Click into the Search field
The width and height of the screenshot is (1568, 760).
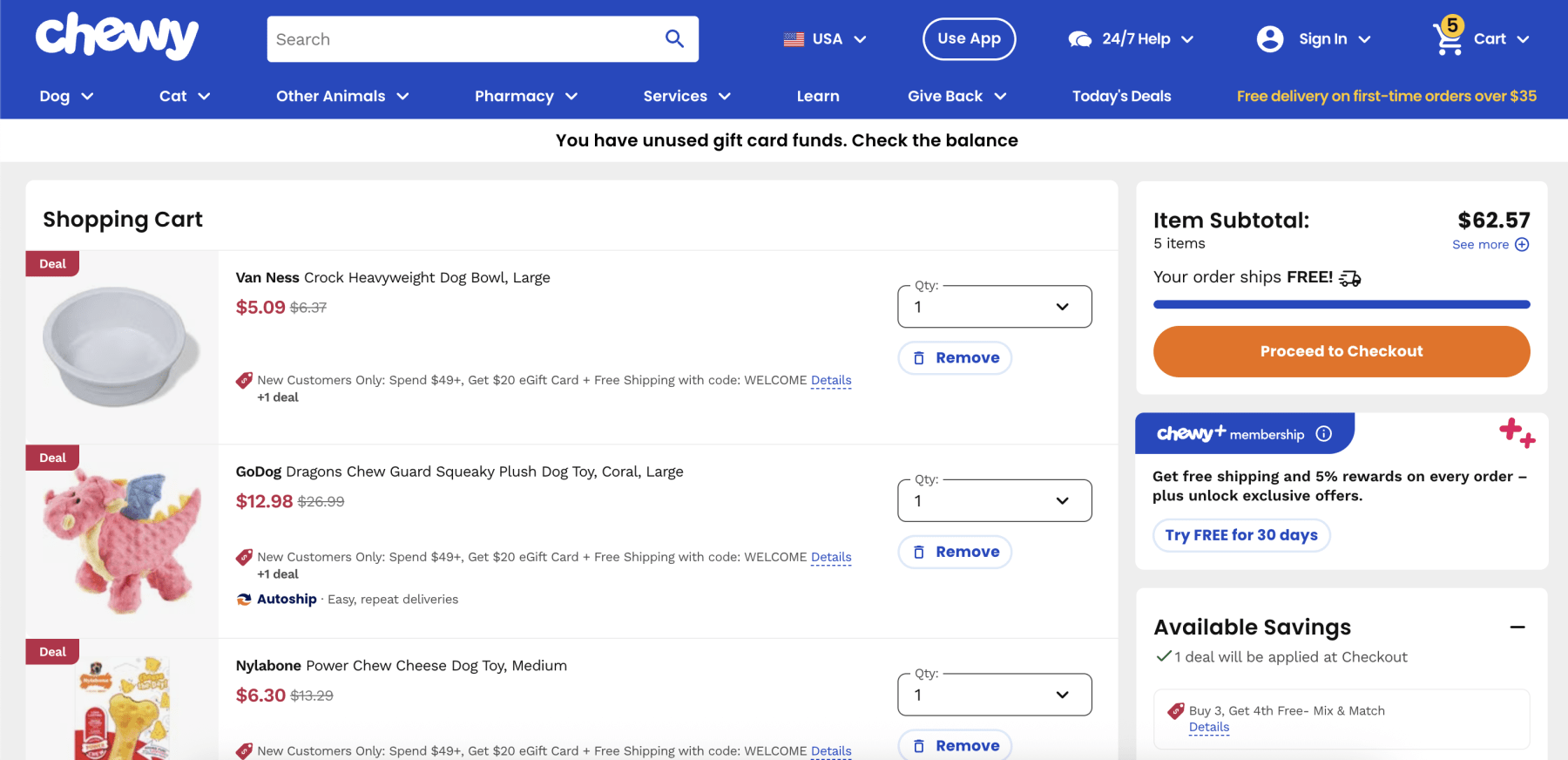[x=462, y=39]
